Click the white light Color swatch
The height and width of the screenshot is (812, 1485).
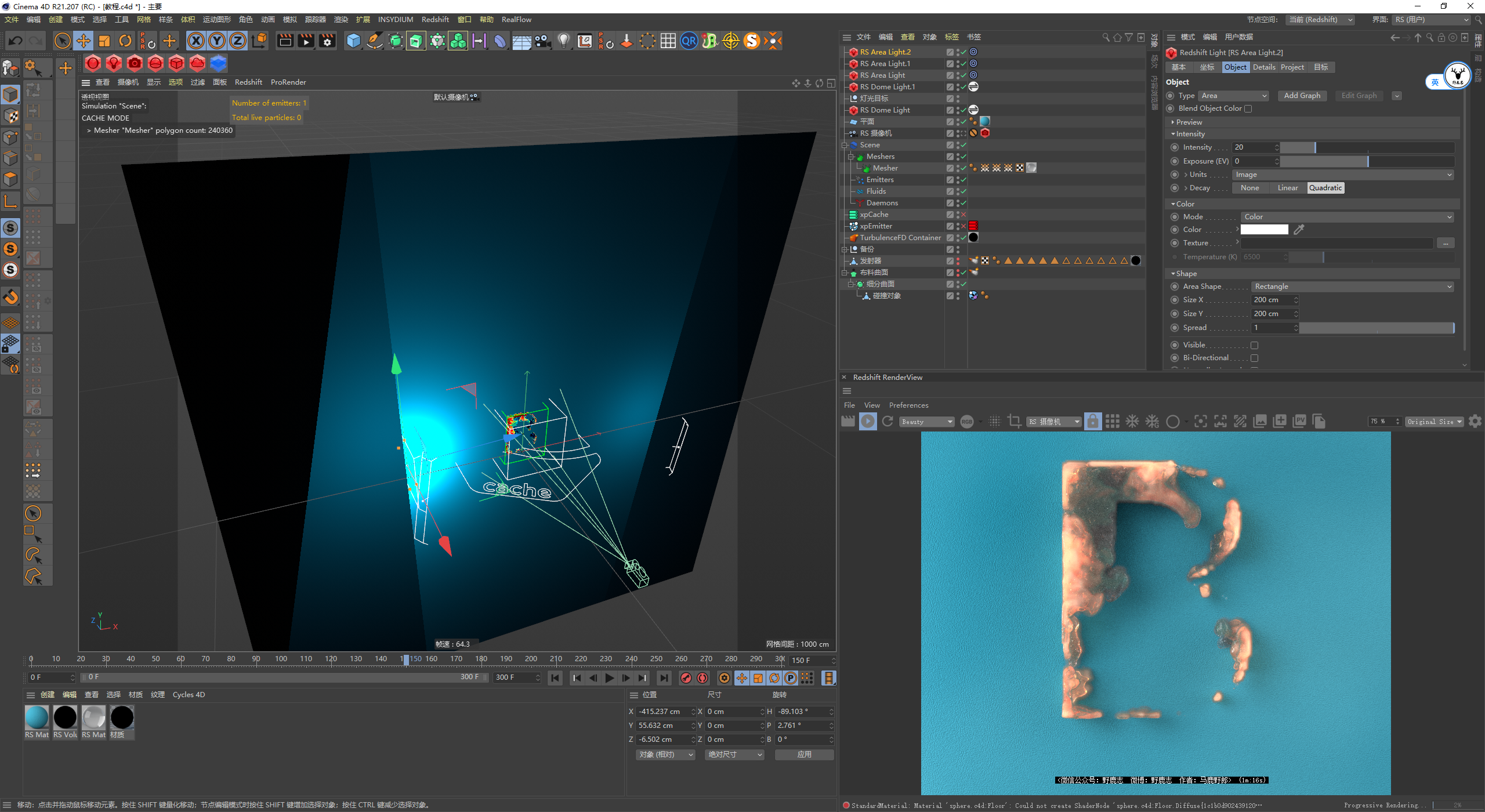1264,230
